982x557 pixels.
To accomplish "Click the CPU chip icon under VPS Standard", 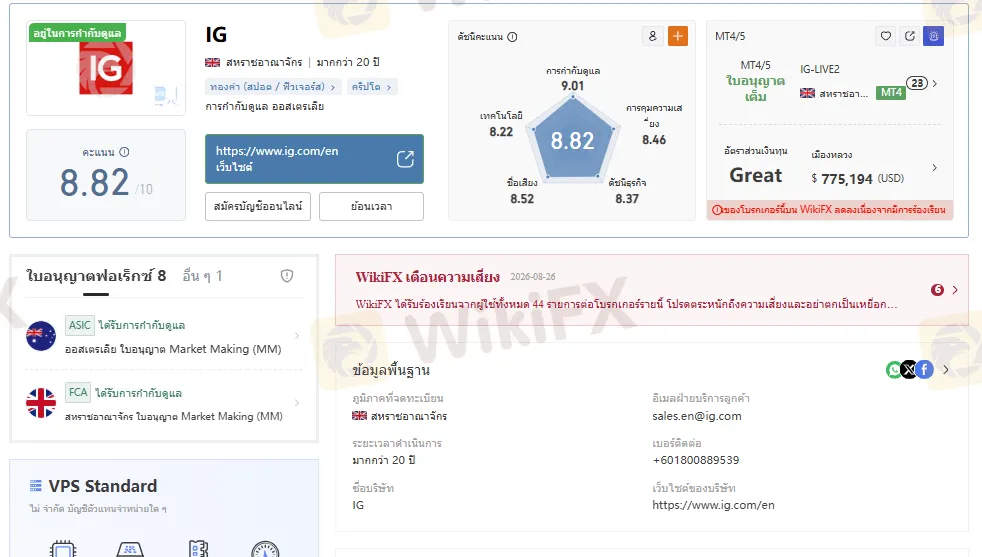I will tap(63, 549).
